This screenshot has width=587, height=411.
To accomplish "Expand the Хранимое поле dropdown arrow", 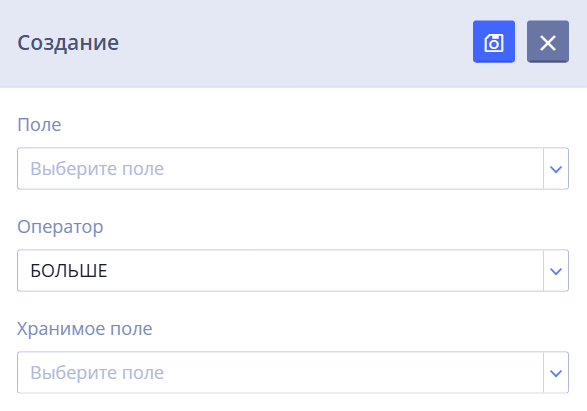I will (556, 373).
